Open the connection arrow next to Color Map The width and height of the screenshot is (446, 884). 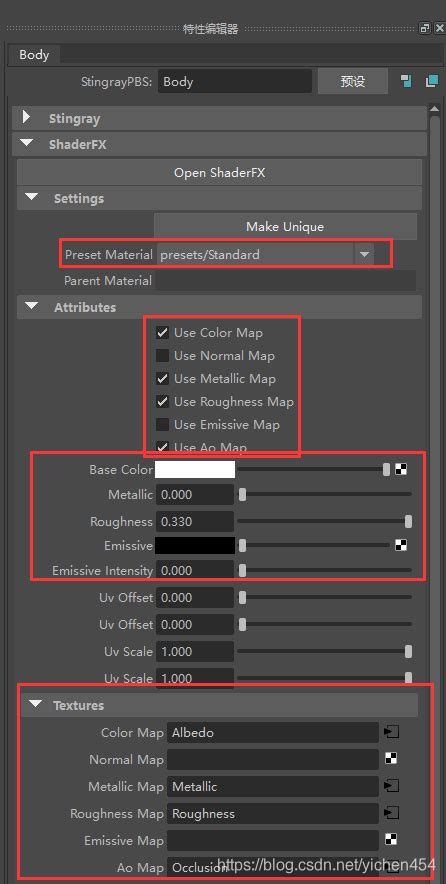pos(391,732)
